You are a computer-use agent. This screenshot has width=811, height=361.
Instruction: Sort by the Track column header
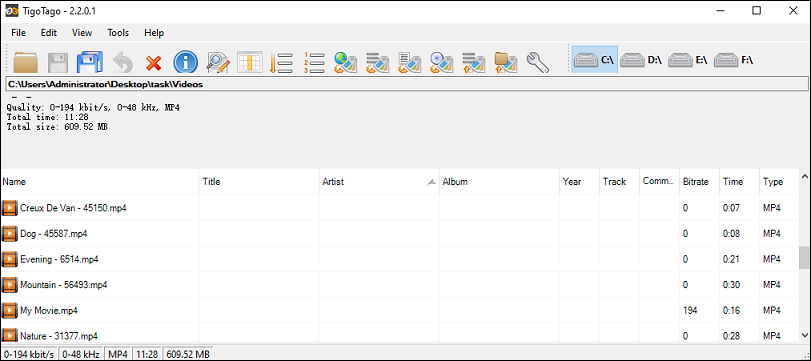620,182
